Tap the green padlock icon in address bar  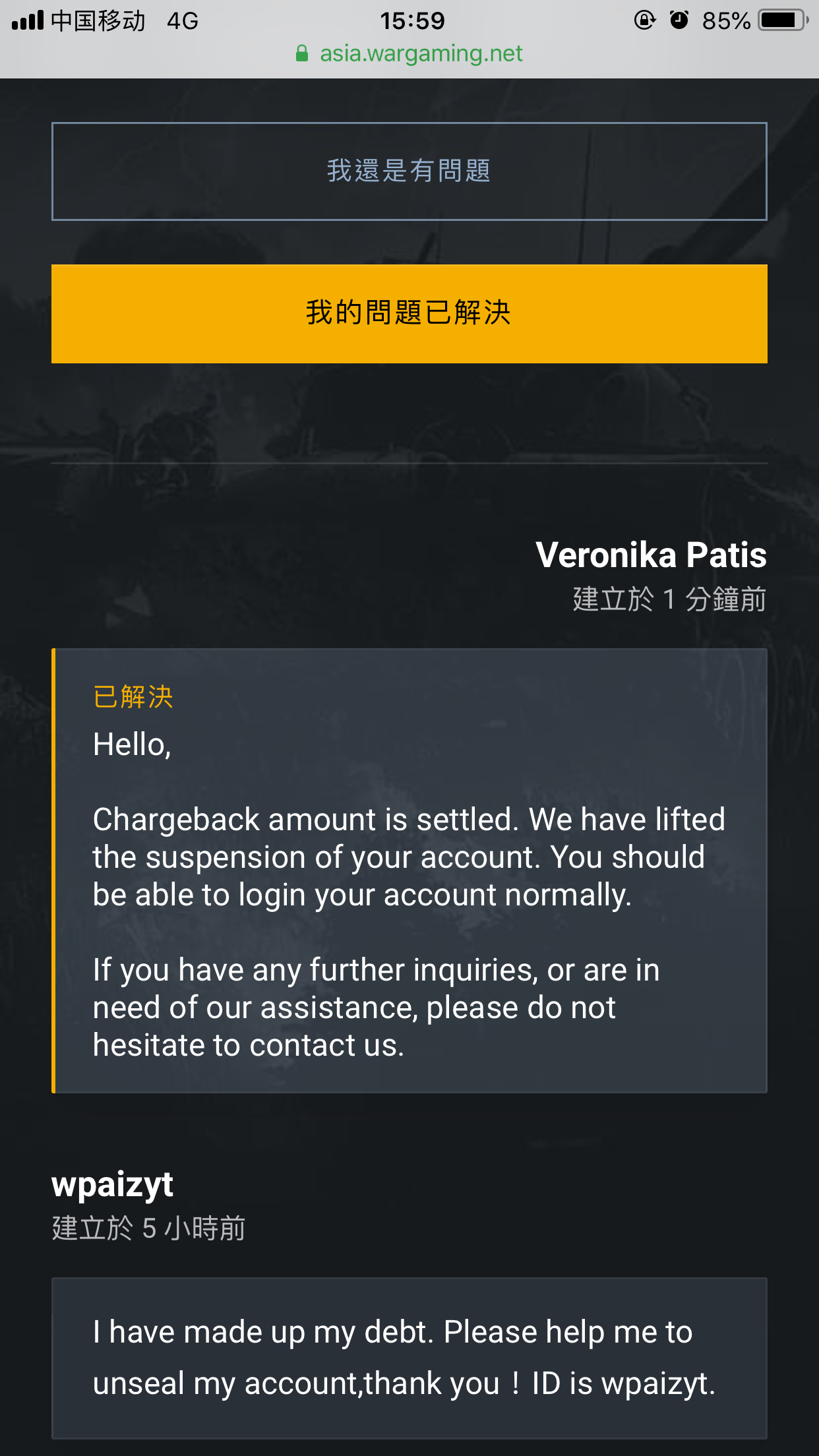tap(302, 54)
